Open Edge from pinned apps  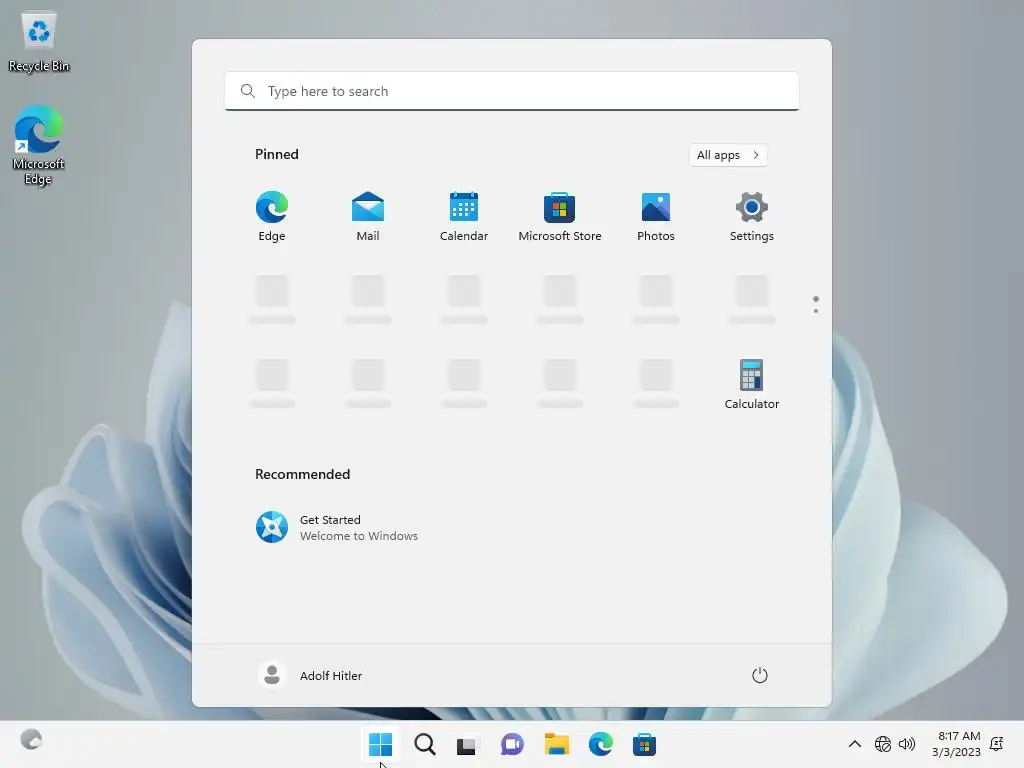(x=272, y=217)
